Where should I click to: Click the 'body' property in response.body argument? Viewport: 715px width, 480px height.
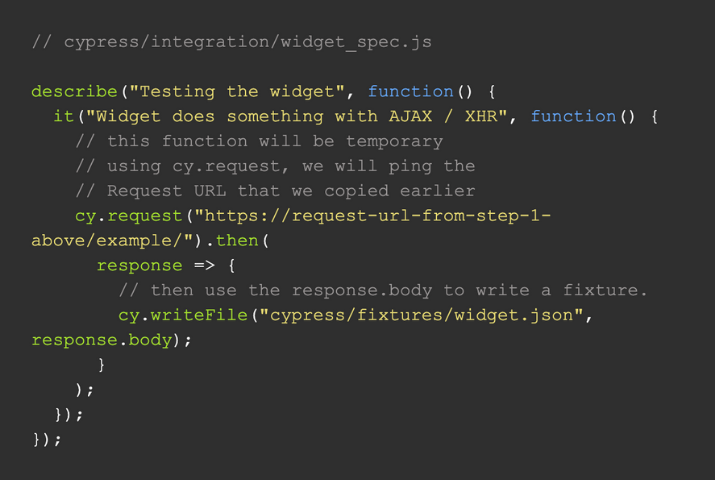(150, 341)
